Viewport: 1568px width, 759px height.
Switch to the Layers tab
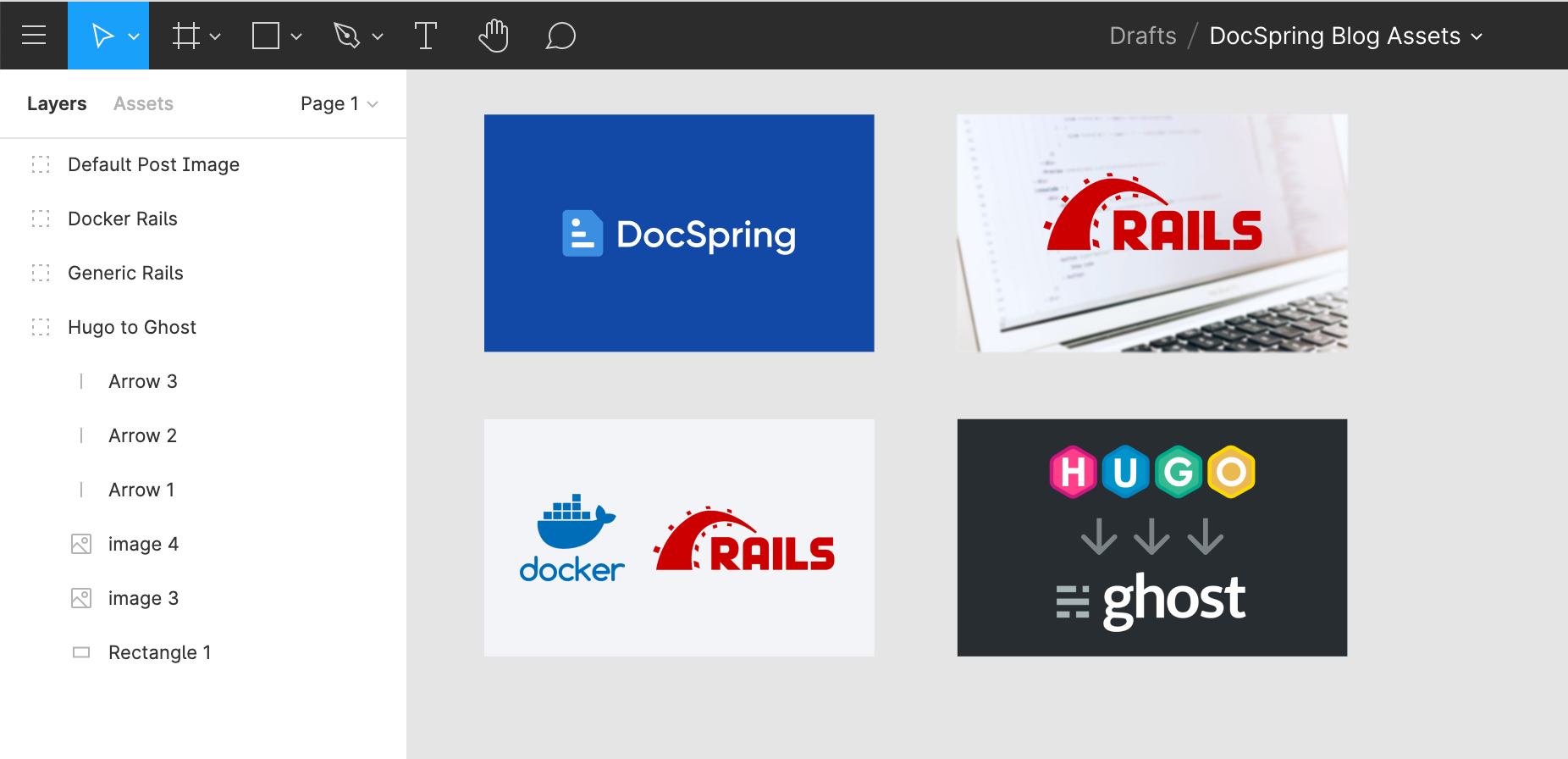tap(57, 103)
